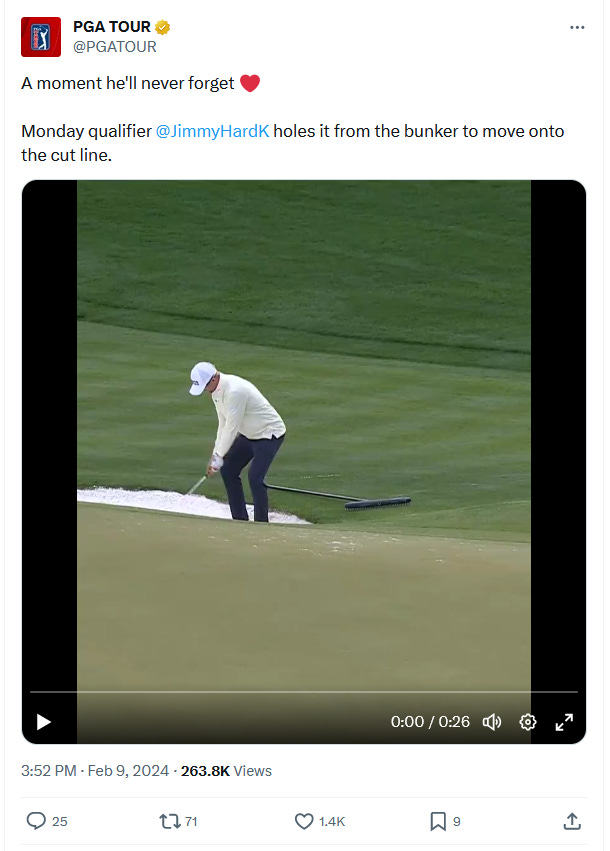Play the golf bunker video
Viewport: 610px width, 851px height.
pyautogui.click(x=43, y=722)
